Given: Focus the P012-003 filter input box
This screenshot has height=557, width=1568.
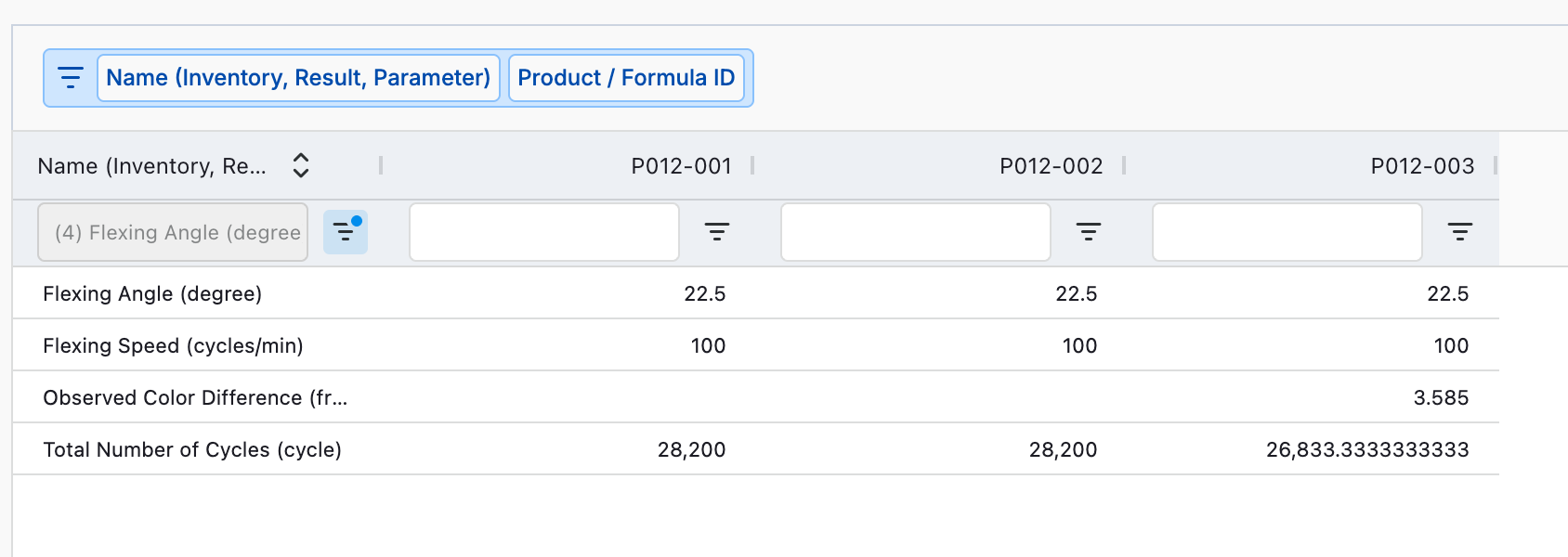Looking at the screenshot, I should click(x=1287, y=232).
